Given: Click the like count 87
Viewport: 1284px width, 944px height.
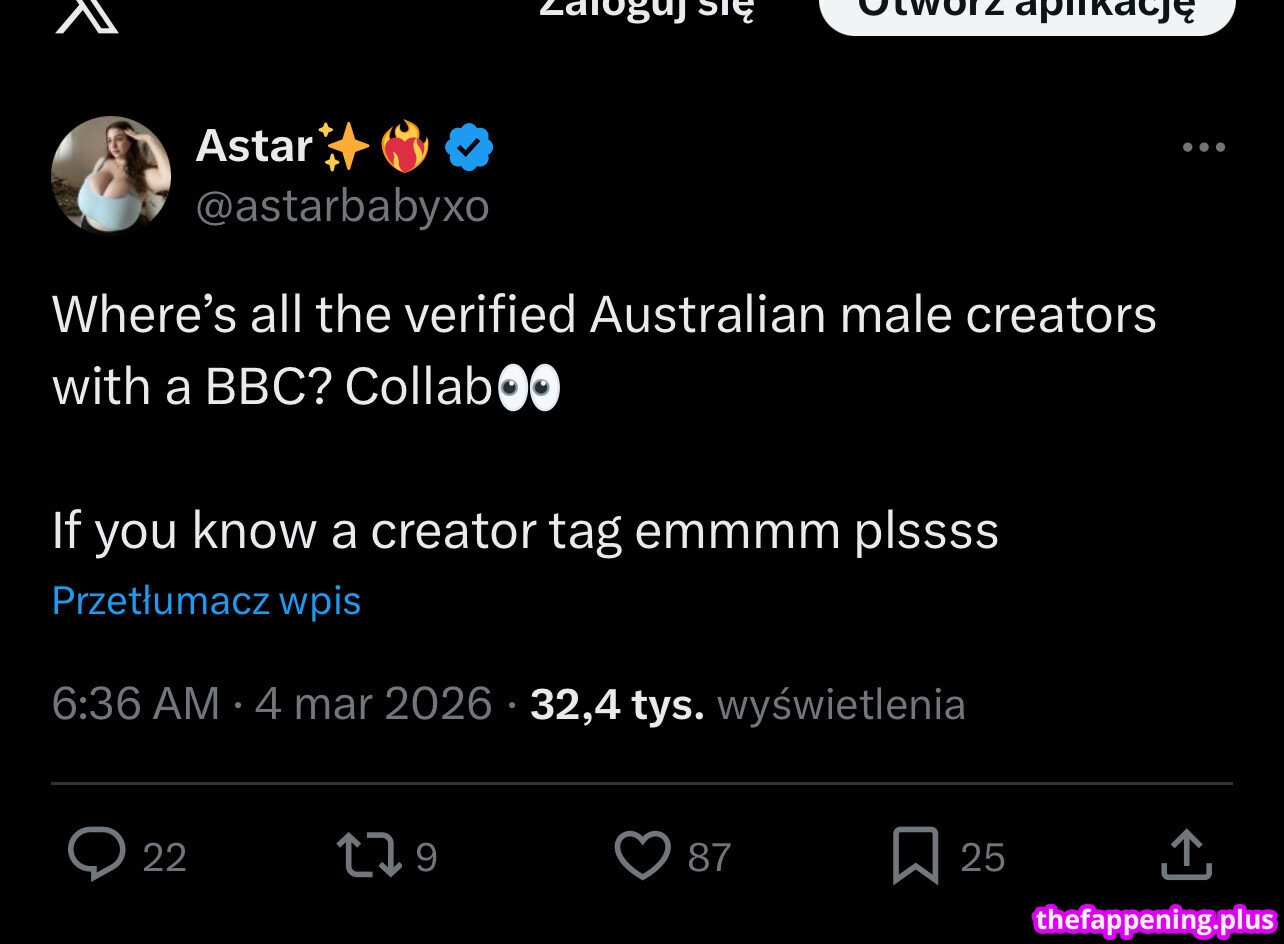Looking at the screenshot, I should pos(710,858).
